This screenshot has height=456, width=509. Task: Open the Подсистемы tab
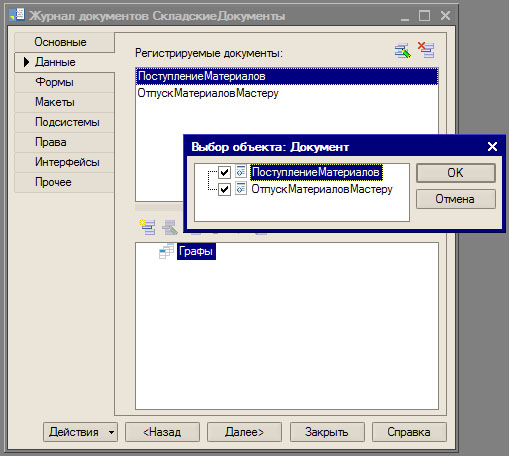coord(65,122)
